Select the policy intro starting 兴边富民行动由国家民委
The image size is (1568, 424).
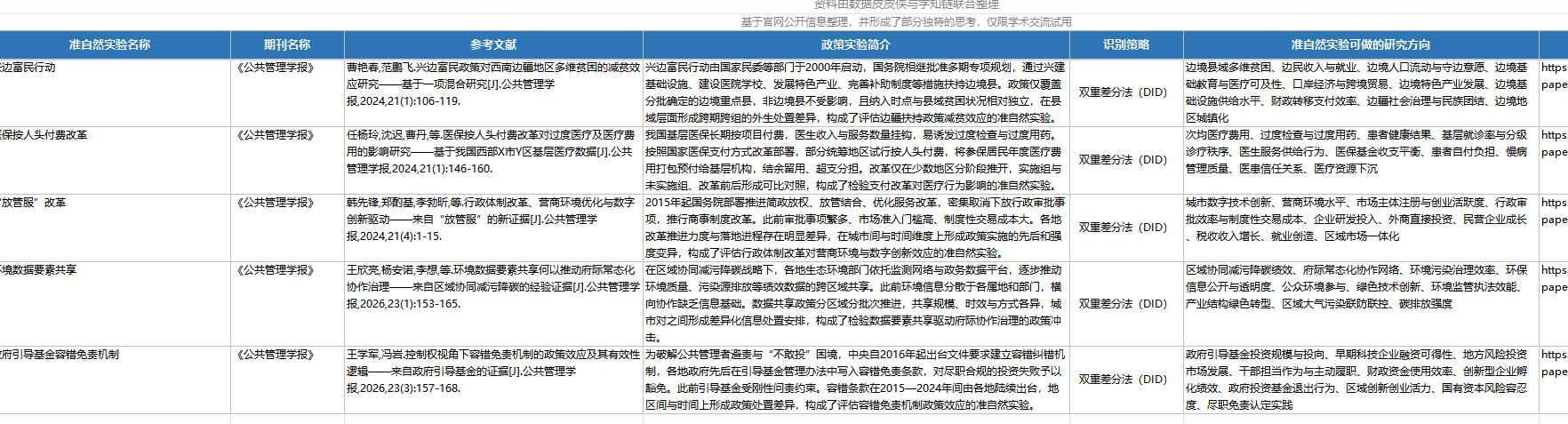point(856,92)
